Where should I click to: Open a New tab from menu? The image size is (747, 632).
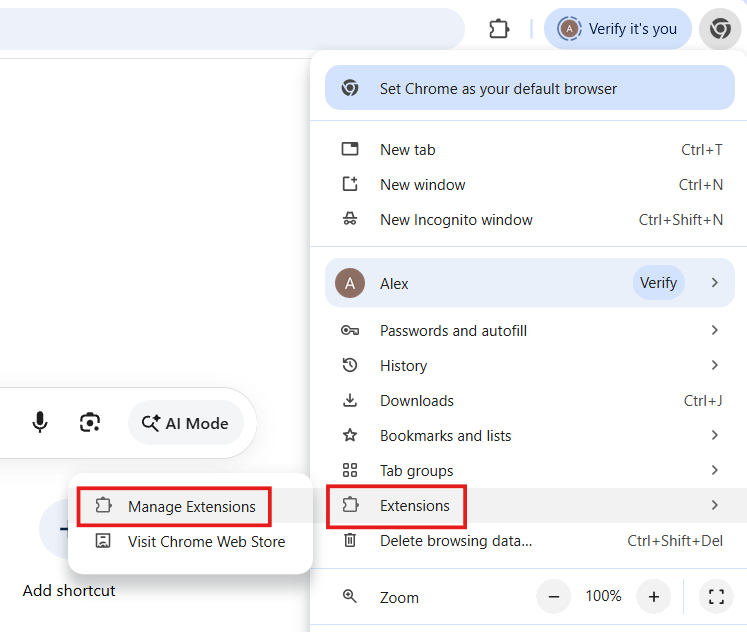coord(529,150)
